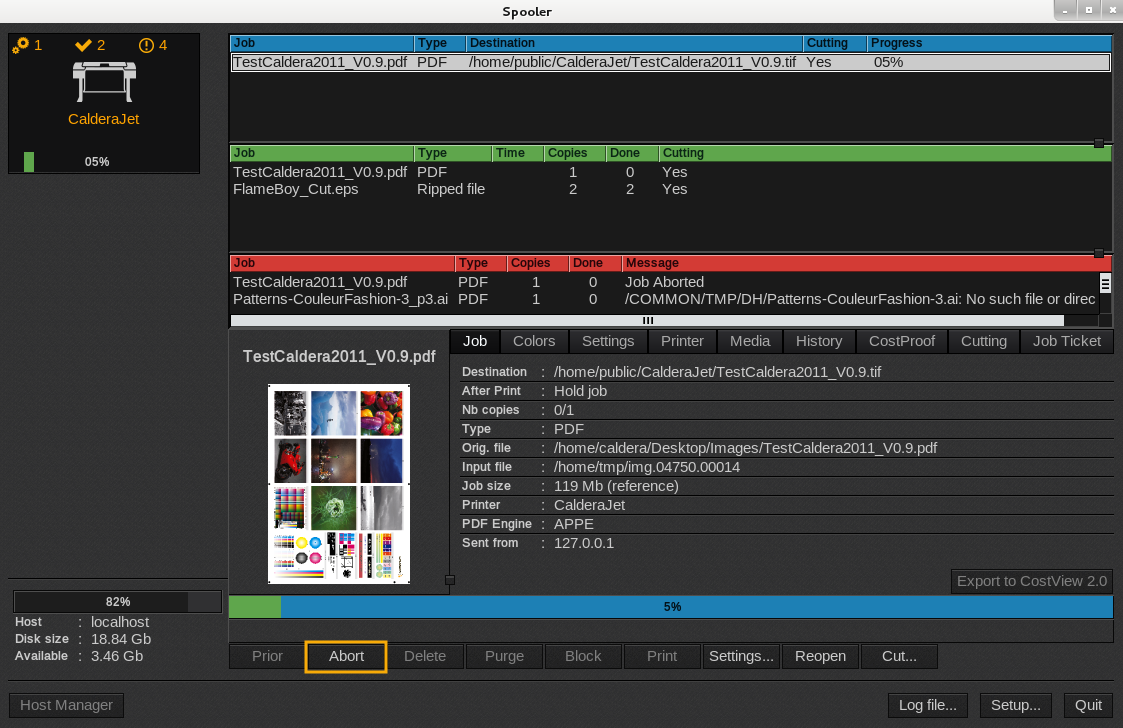Click the CalderaJet printer icon
The width and height of the screenshot is (1123, 728).
103,81
